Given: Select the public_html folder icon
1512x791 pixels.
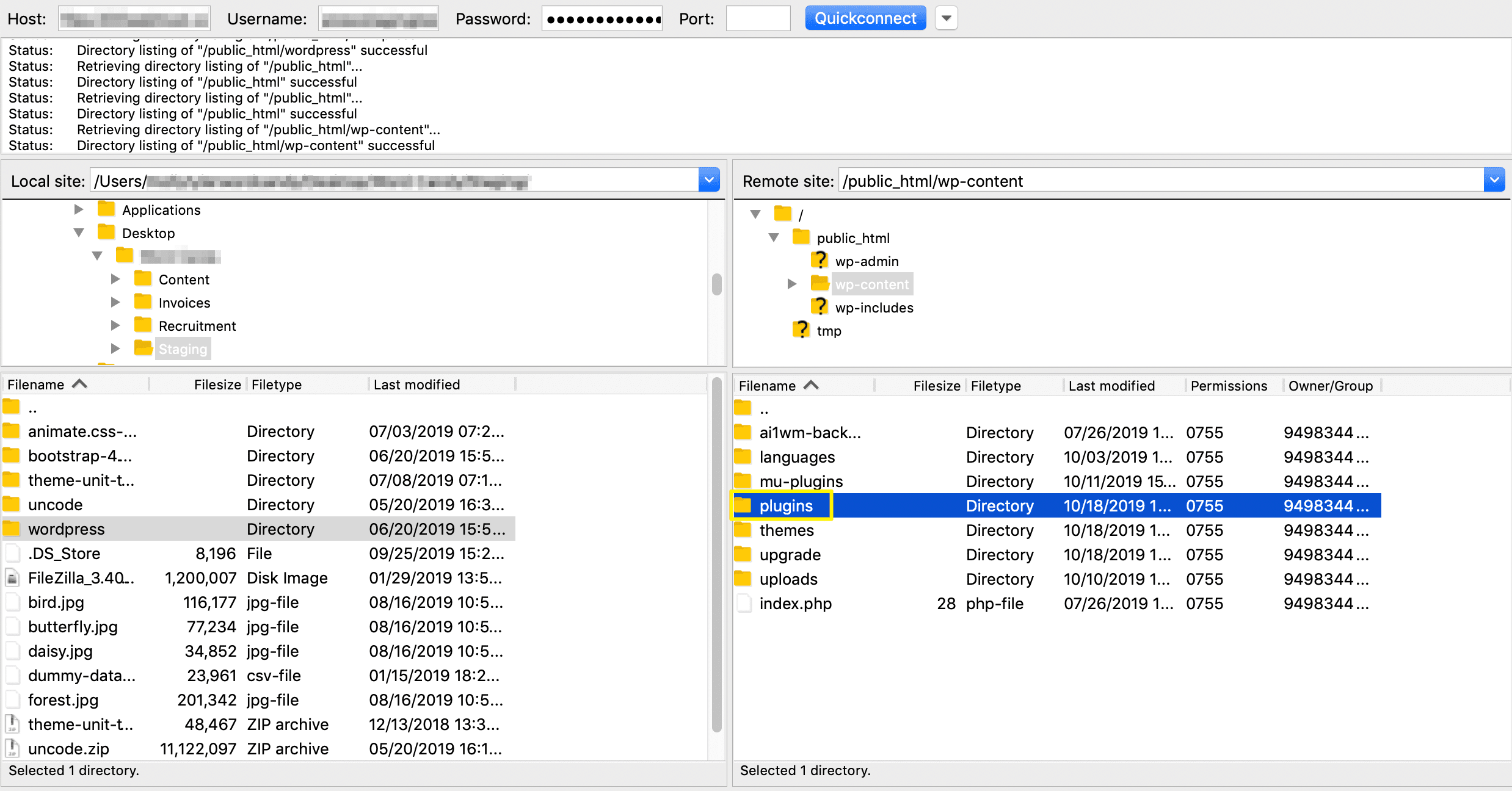Looking at the screenshot, I should [801, 237].
